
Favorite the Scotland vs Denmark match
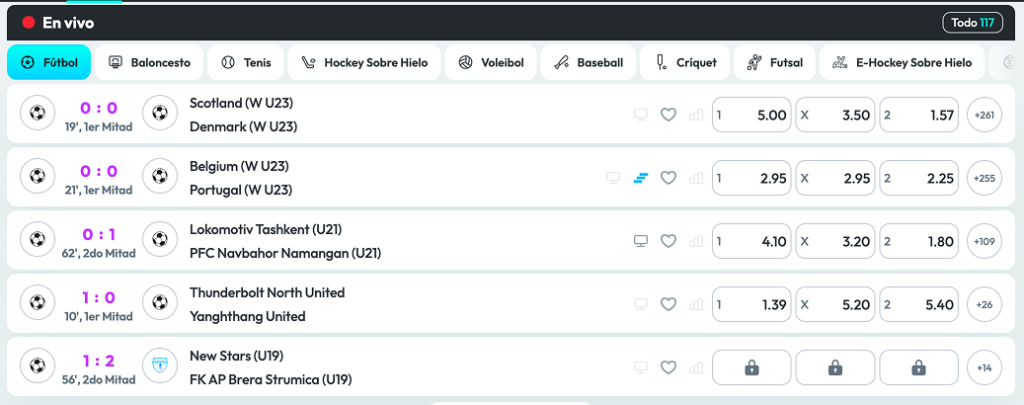click(669, 115)
